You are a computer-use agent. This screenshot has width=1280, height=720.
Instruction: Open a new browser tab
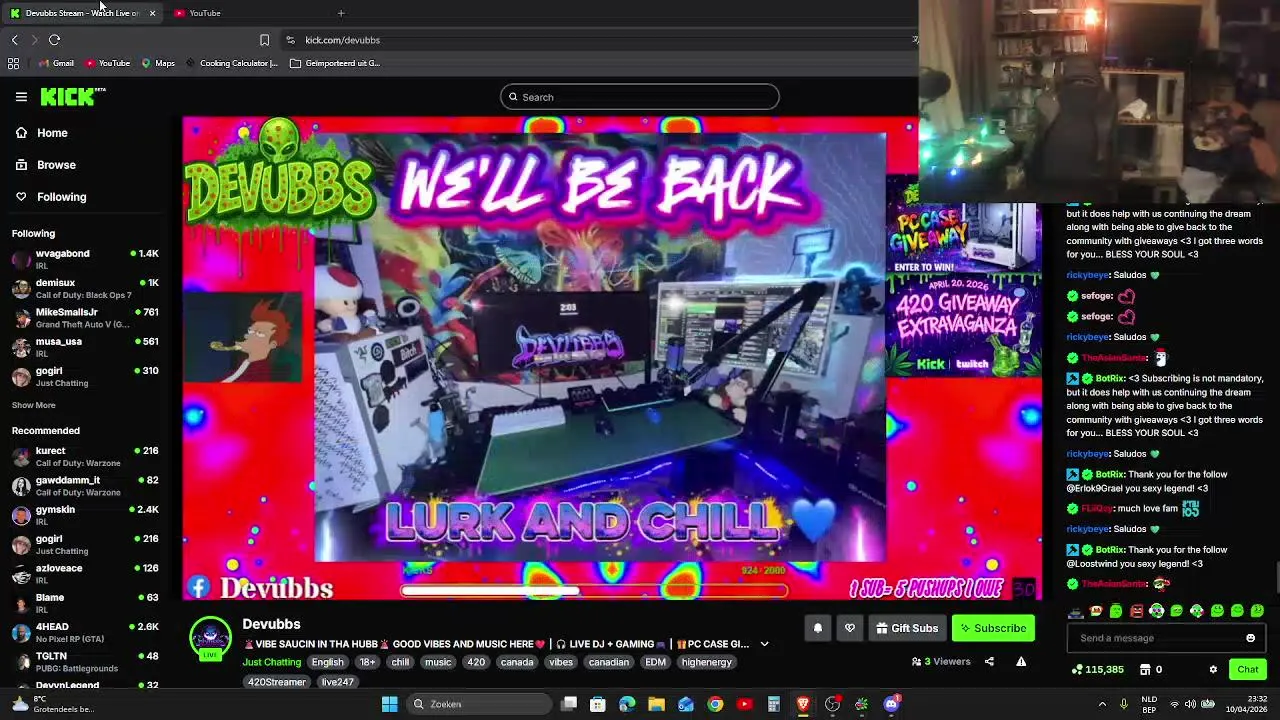341,13
